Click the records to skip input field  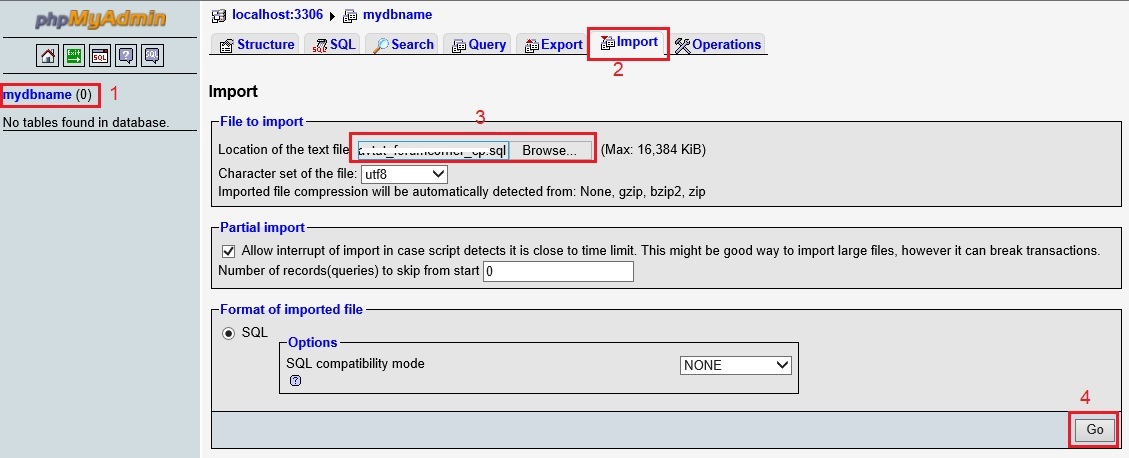558,271
